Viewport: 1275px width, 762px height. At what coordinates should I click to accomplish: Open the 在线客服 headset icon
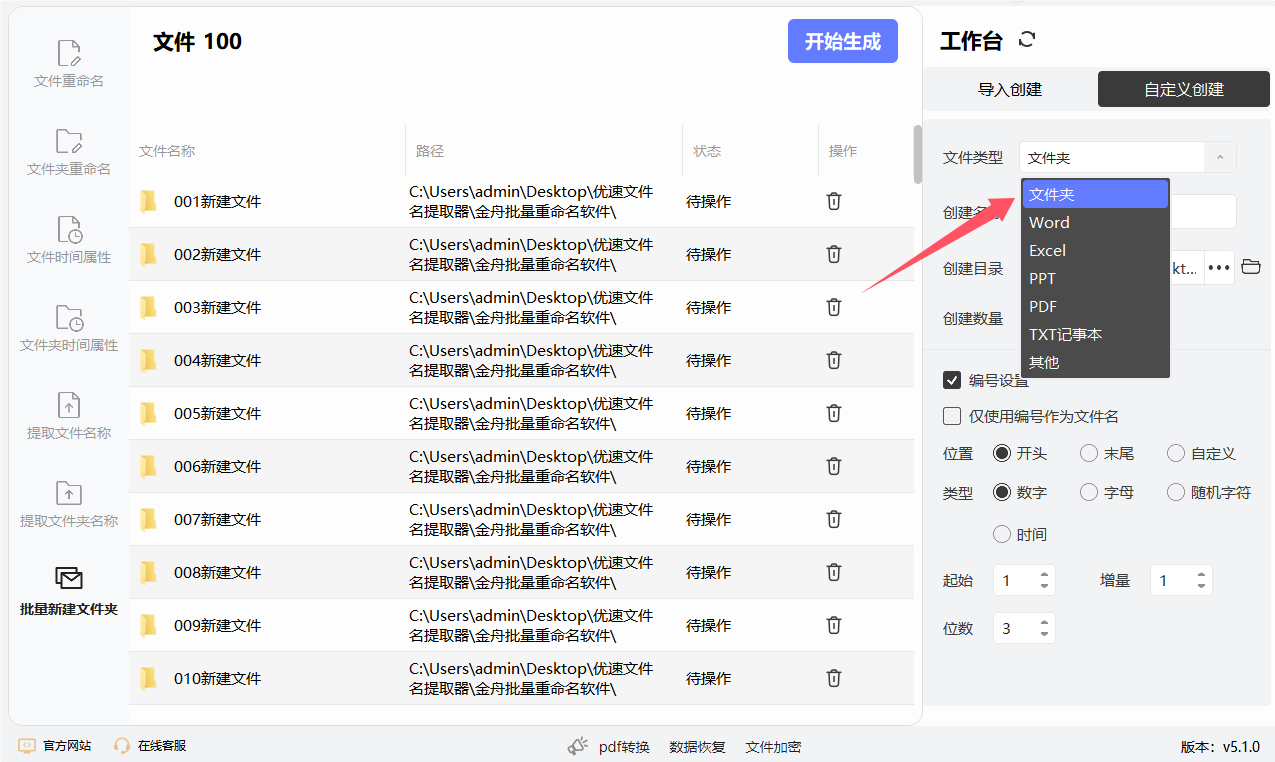coord(122,746)
